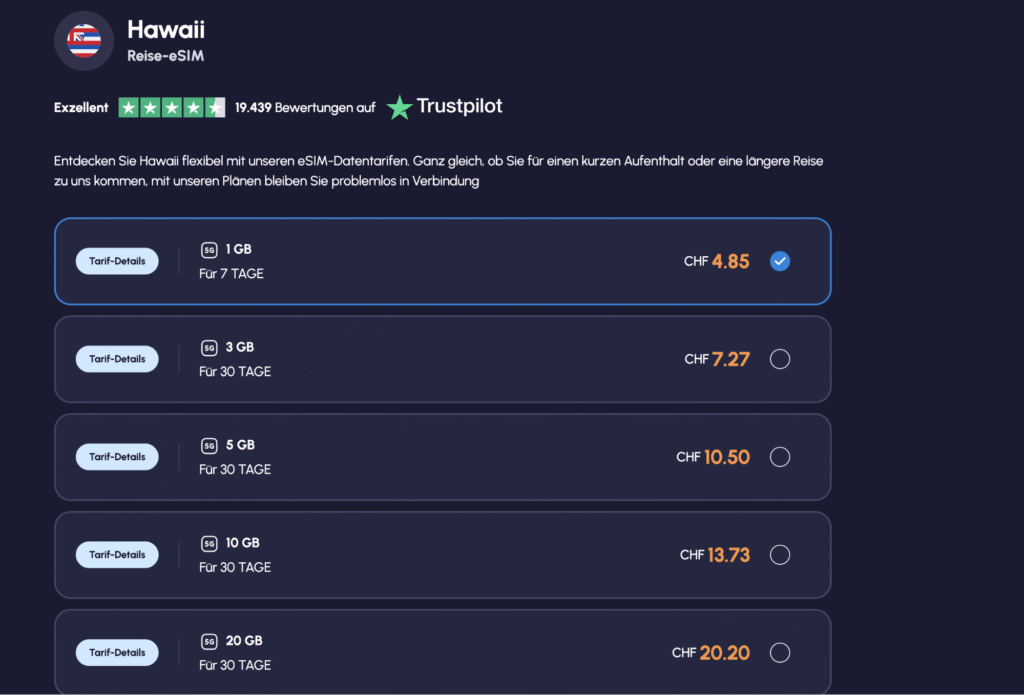The image size is (1024, 695).
Task: Open Tarif-Details for the 3 GB plan
Action: click(117, 359)
